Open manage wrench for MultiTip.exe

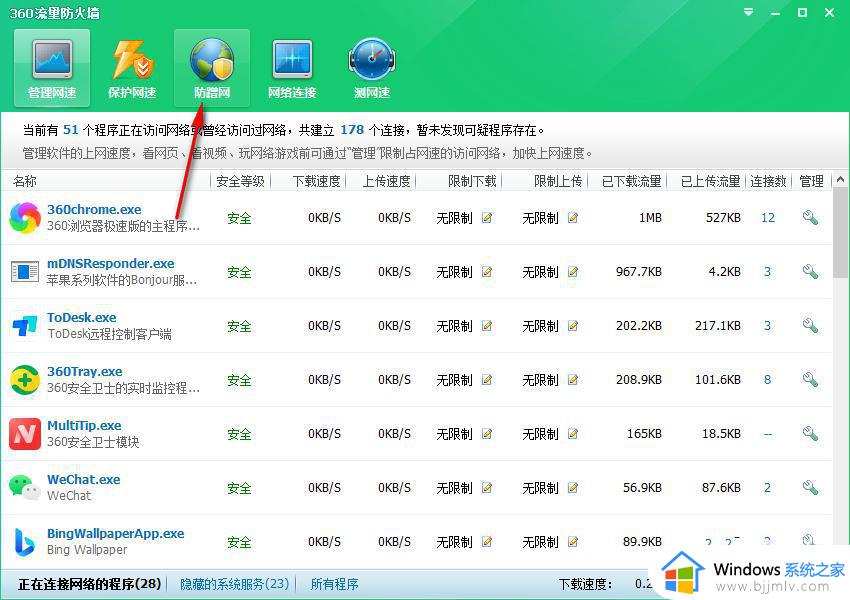point(810,434)
